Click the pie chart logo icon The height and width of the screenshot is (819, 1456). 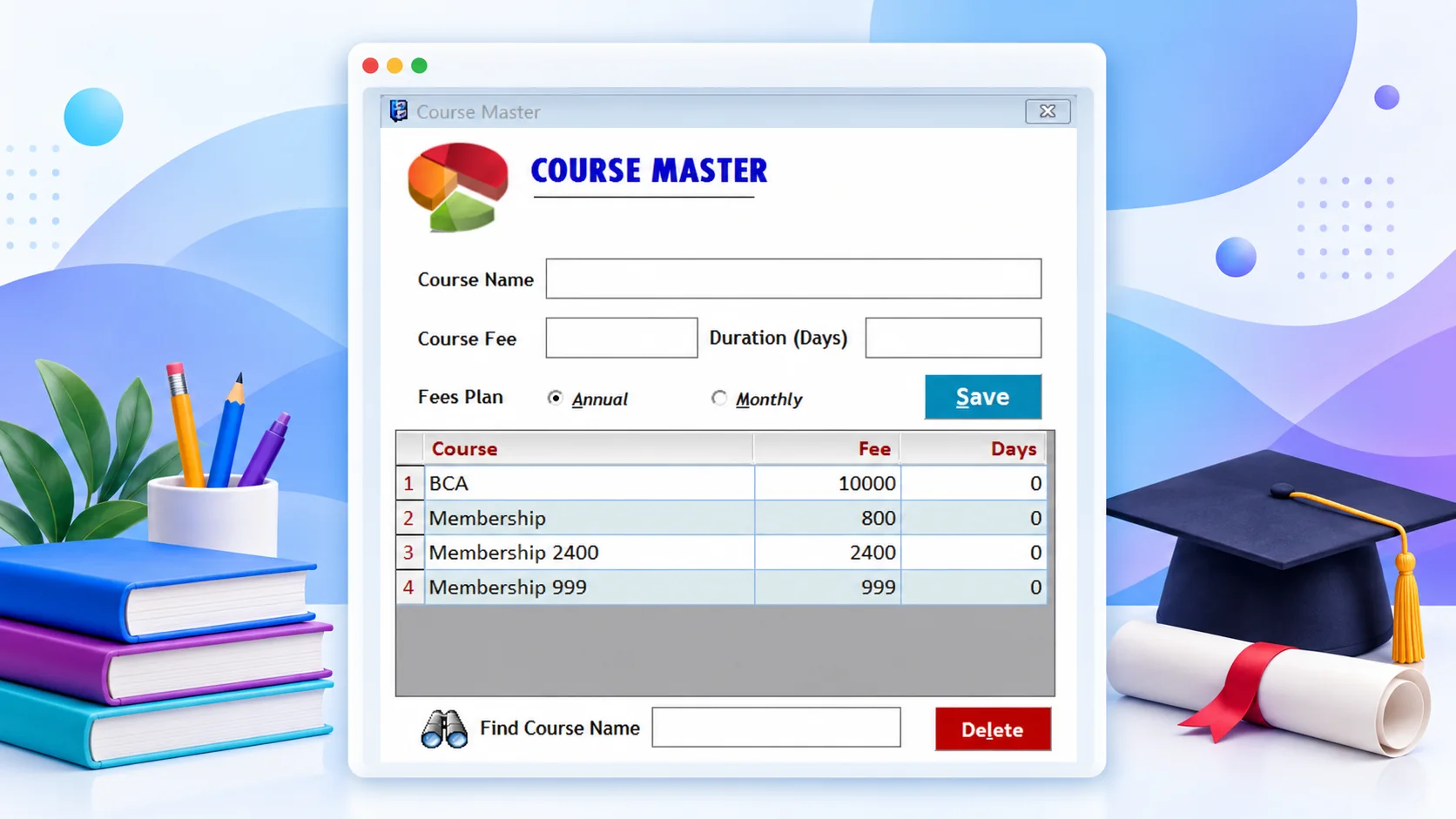[458, 187]
